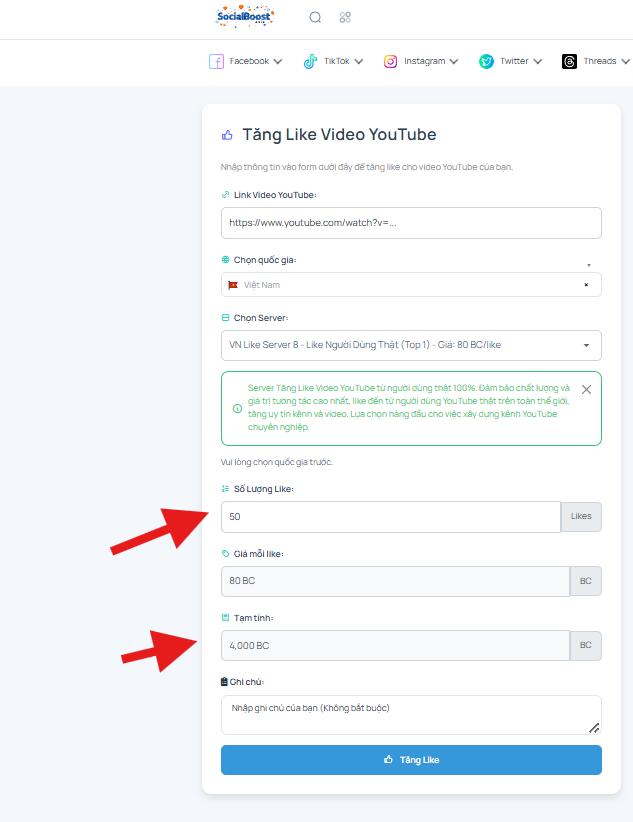Click the Tạm tính field 4,000 BC
This screenshot has height=822, width=633.
point(395,645)
